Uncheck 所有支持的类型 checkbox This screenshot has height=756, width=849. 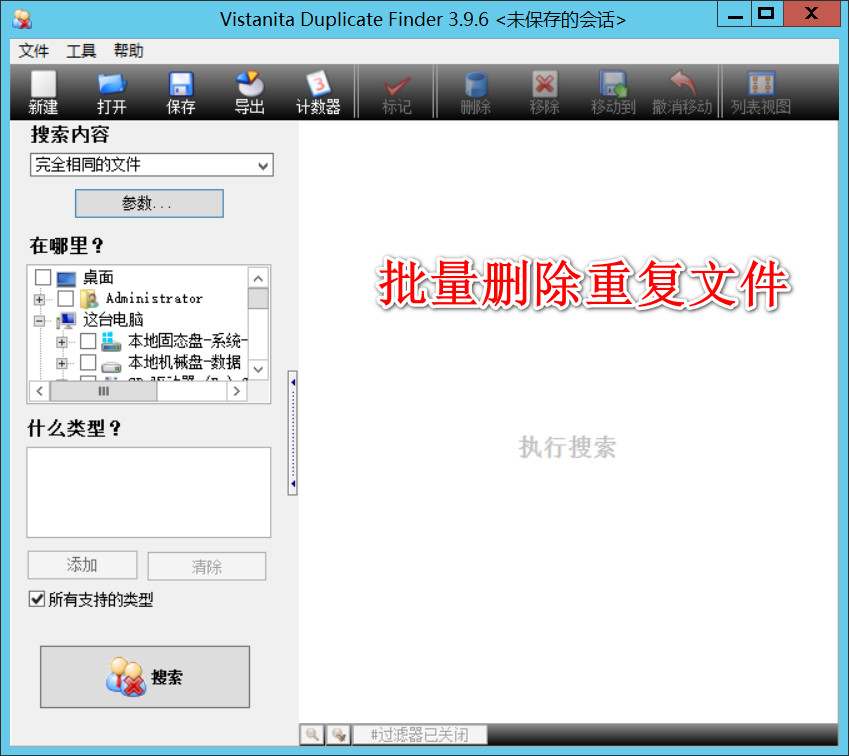[37, 599]
